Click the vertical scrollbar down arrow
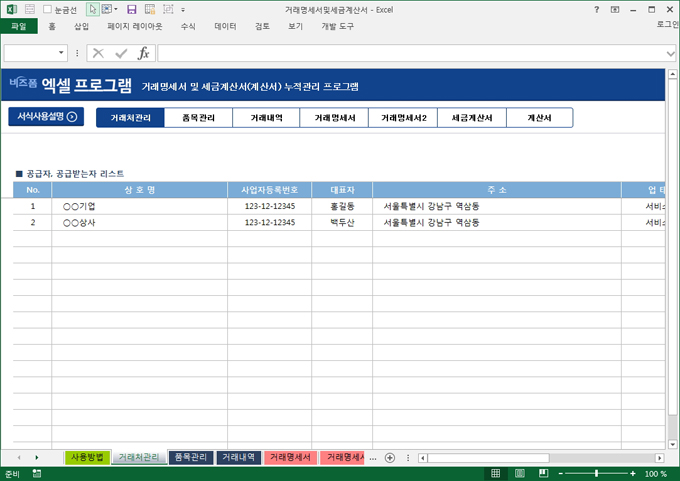 [x=672, y=444]
